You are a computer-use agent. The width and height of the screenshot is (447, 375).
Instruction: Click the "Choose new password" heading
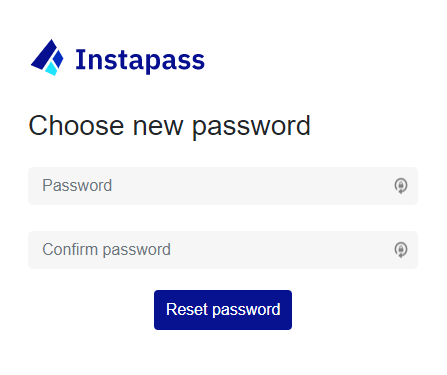click(170, 126)
